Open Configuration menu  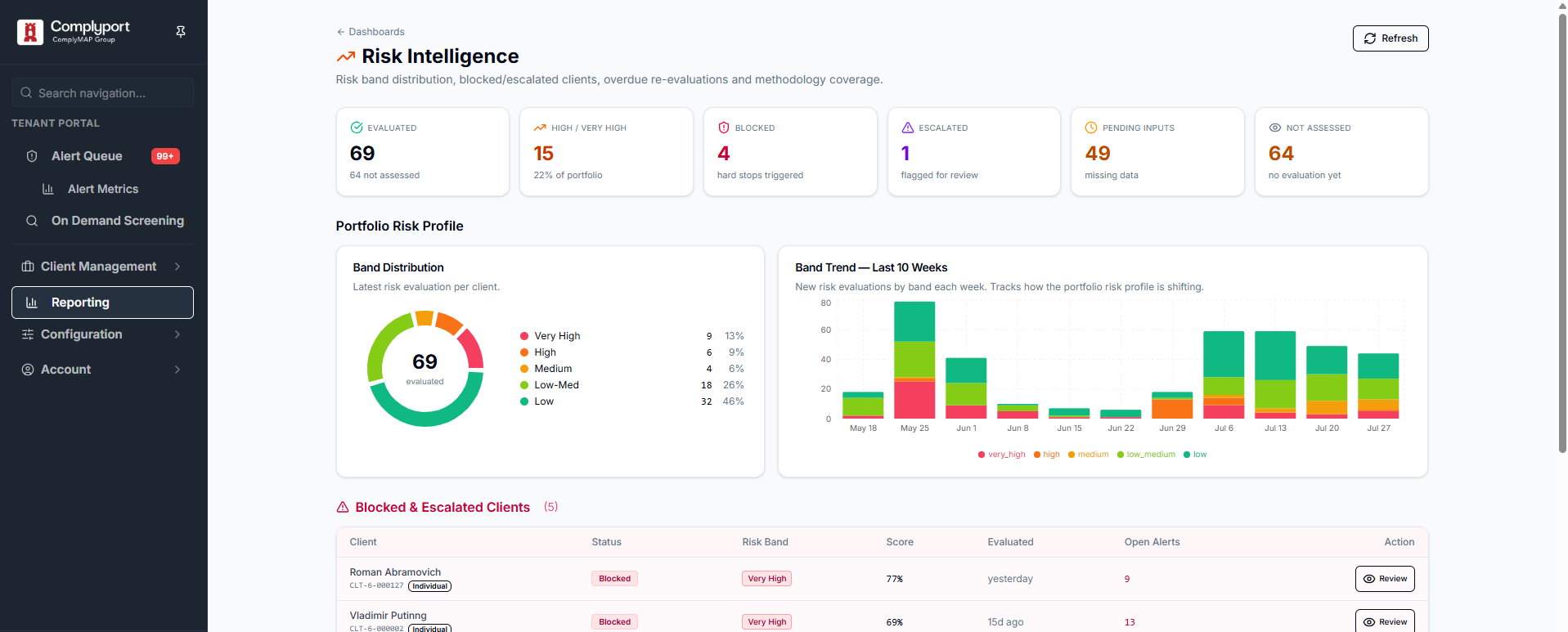tap(102, 334)
